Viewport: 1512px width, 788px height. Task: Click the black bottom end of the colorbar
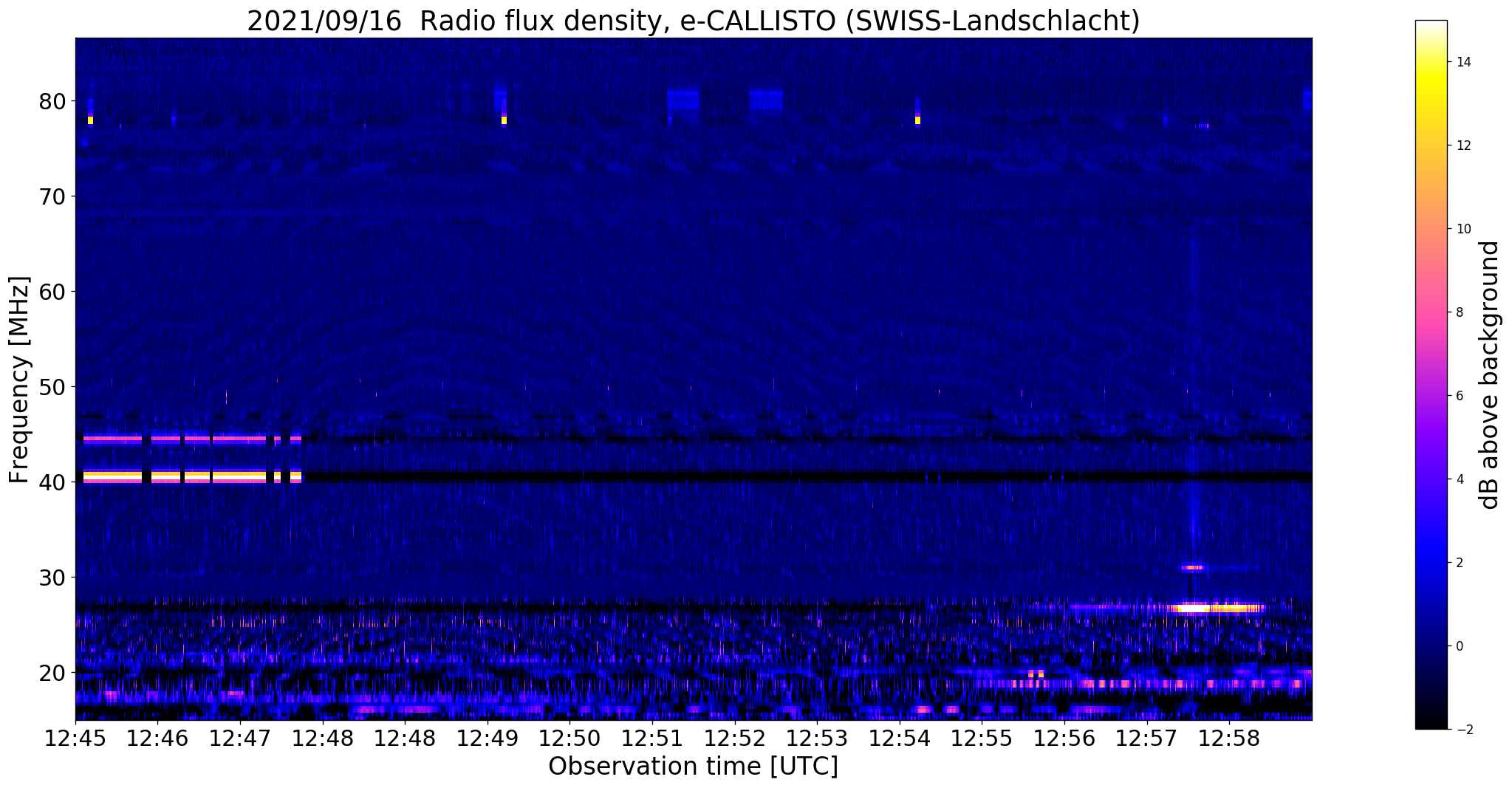click(x=1431, y=722)
